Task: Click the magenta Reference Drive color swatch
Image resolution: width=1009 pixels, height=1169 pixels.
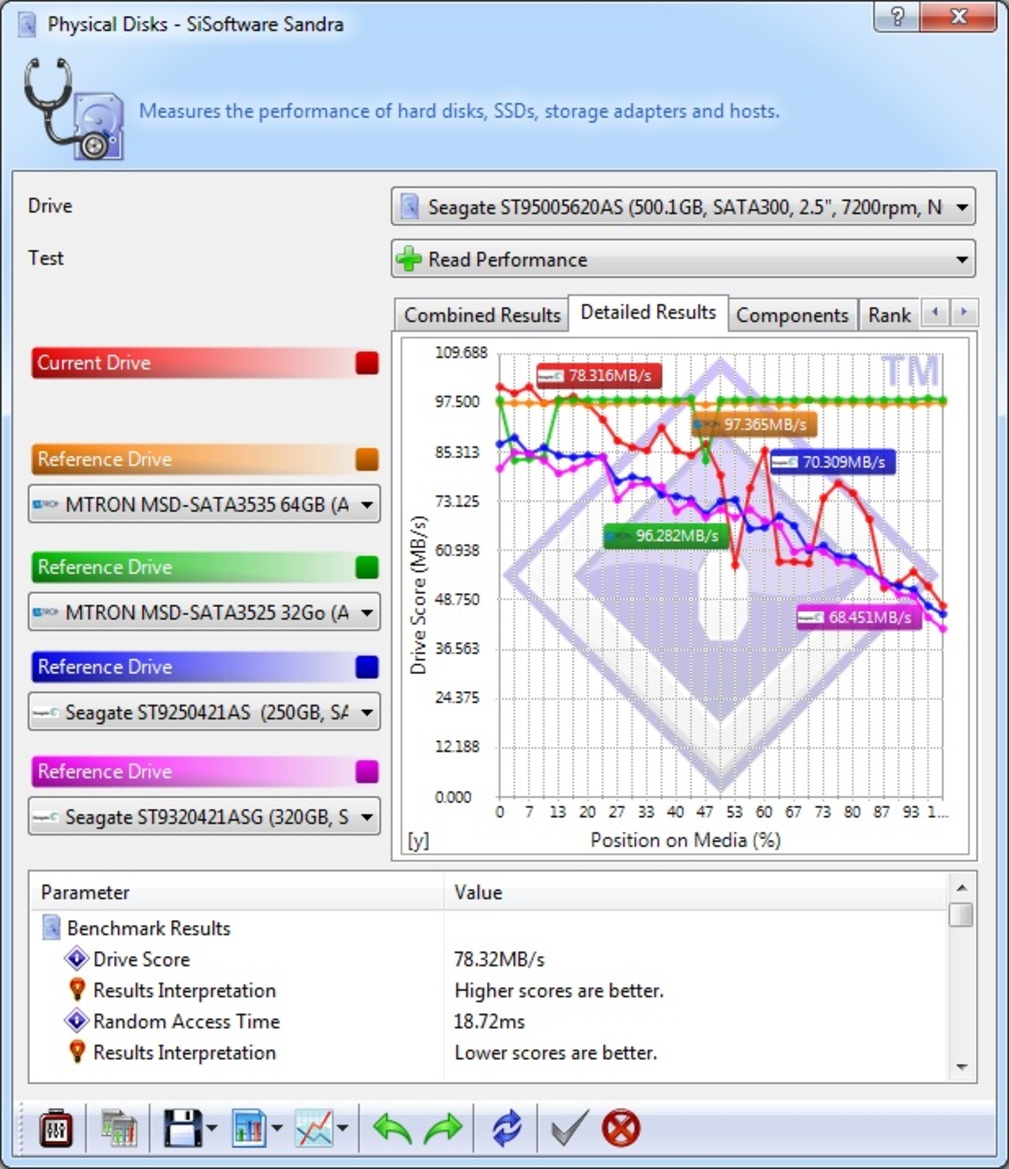Action: coord(367,771)
